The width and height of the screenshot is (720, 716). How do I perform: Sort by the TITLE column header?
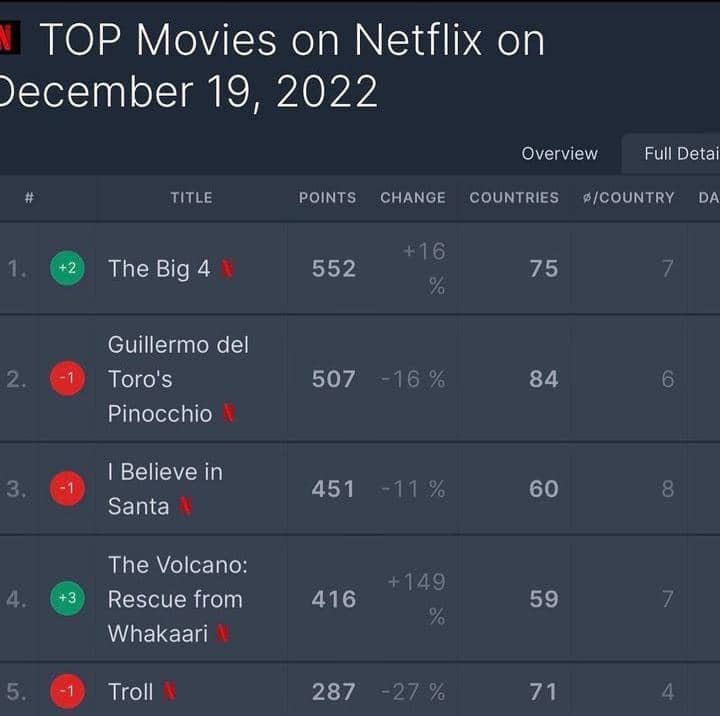pos(191,198)
